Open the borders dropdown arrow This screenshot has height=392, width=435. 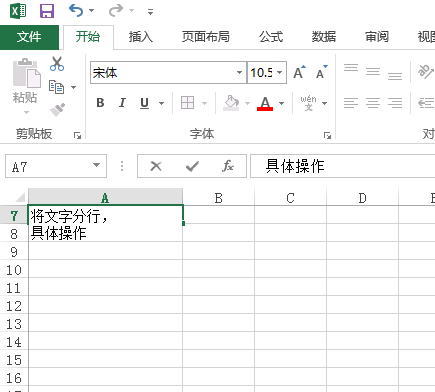tap(205, 103)
